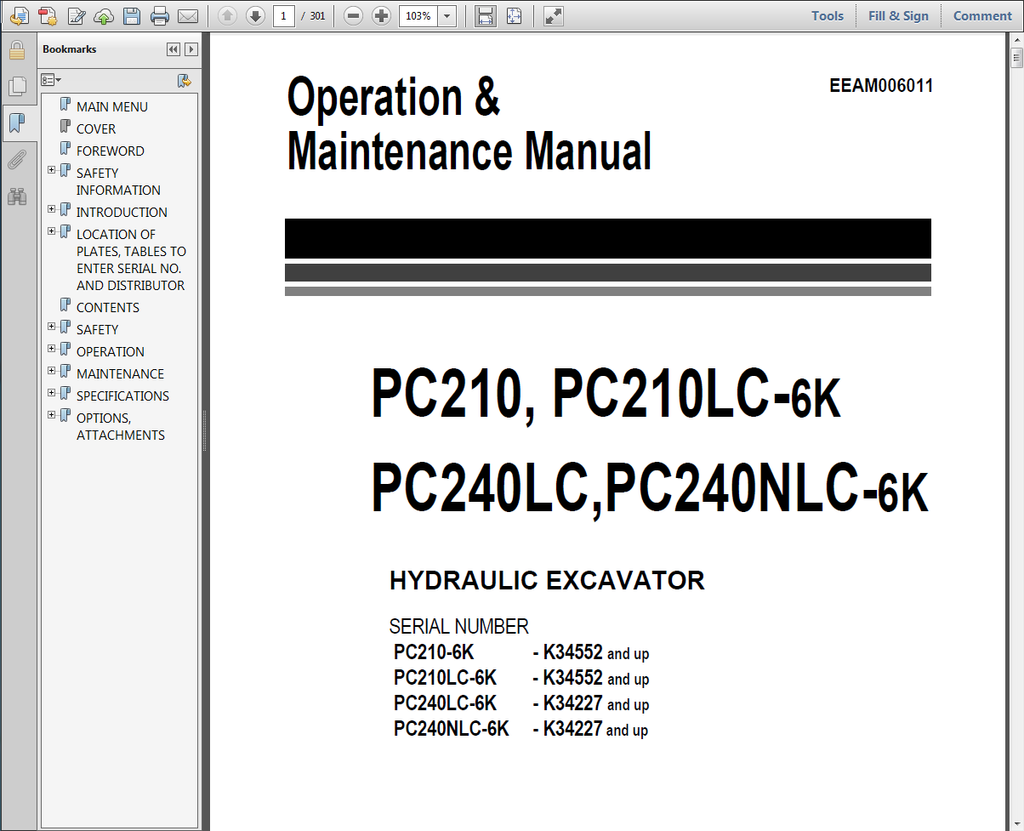Switch to read mode fullscreen icon

coord(553,16)
